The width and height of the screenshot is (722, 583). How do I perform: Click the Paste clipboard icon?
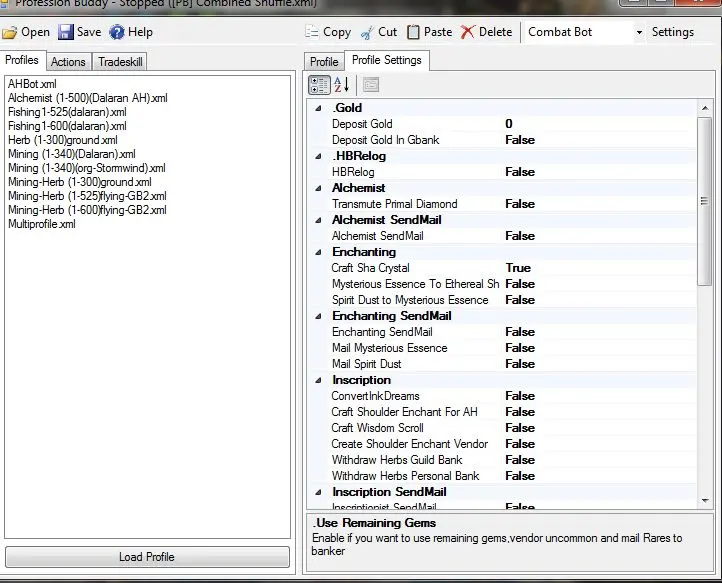pos(413,32)
